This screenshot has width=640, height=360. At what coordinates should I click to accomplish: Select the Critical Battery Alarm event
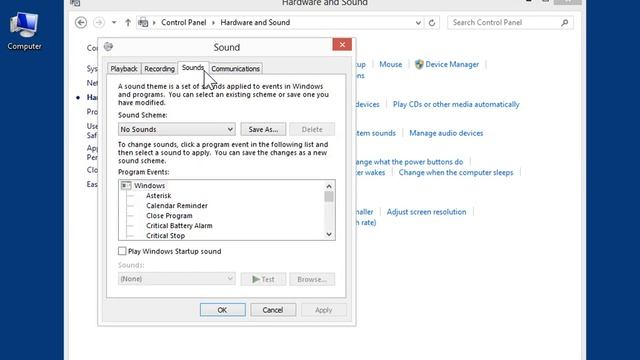[x=179, y=225]
